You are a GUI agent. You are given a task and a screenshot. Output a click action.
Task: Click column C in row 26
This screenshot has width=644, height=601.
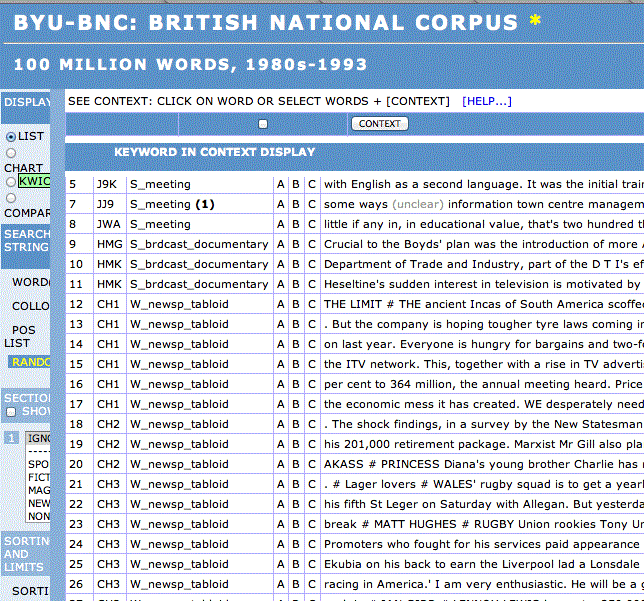coord(312,585)
